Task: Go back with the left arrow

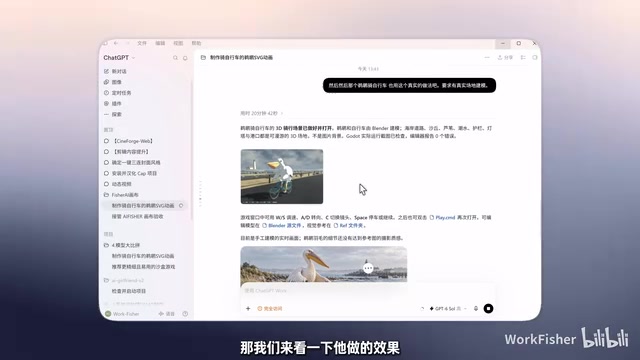Action: point(116,43)
